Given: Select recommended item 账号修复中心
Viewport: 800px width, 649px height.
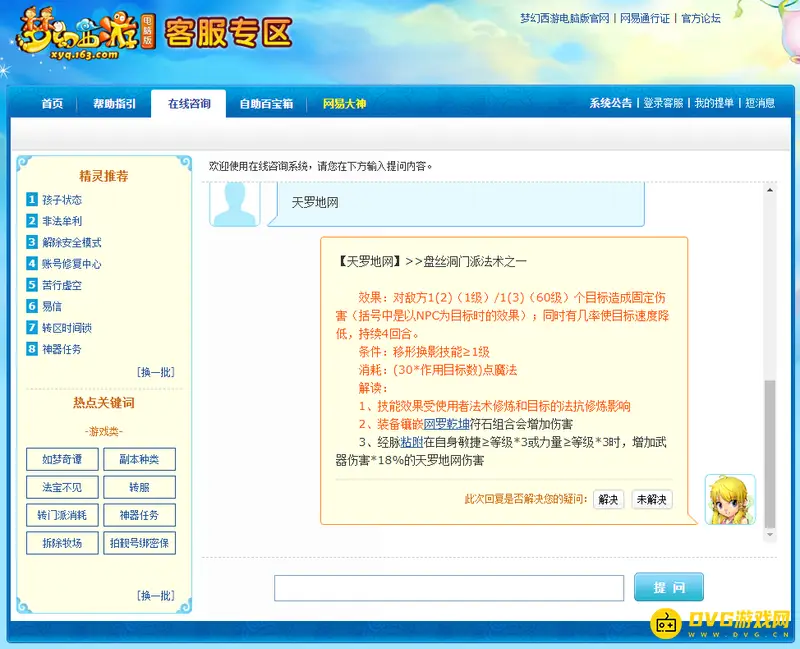Looking at the screenshot, I should (x=71, y=264).
